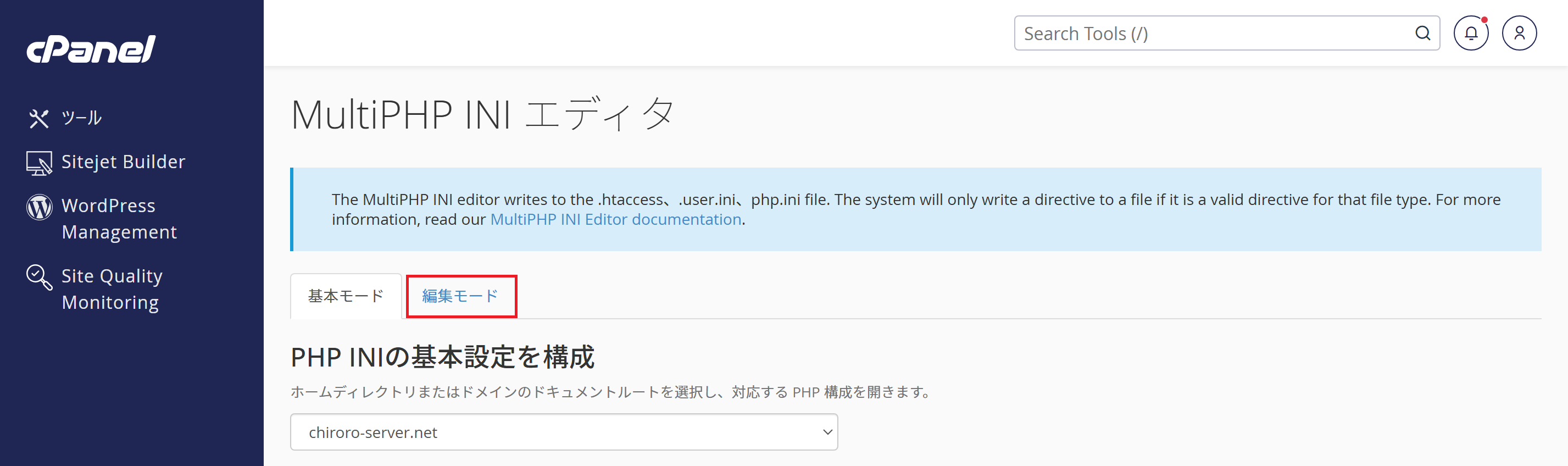Click the Site Quality Monitoring magnifier icon
1568x466 pixels.
(39, 277)
